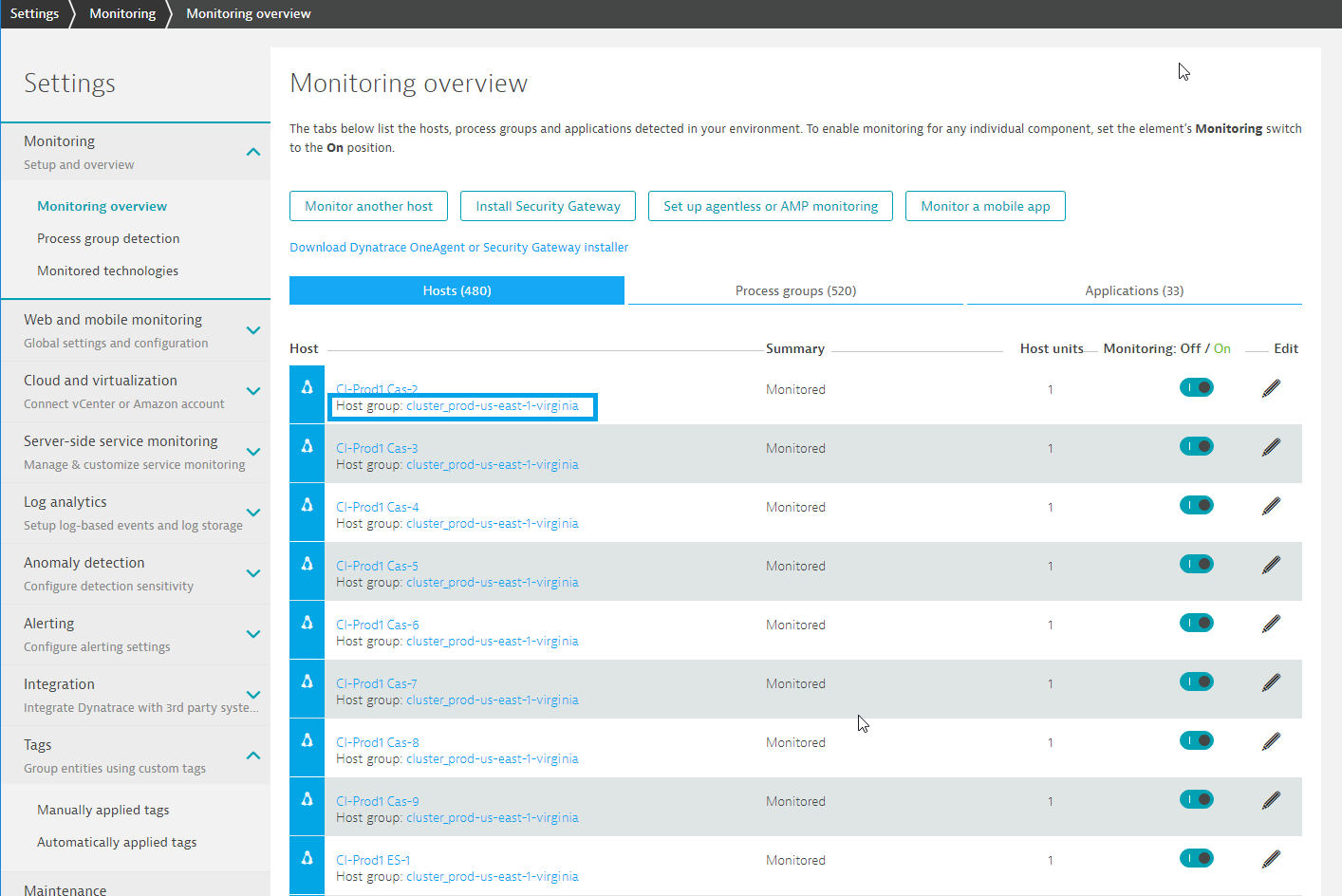1342x896 pixels.
Task: Edit host CI-Prod1 Cas-7 with pencil icon
Action: pos(1272,682)
